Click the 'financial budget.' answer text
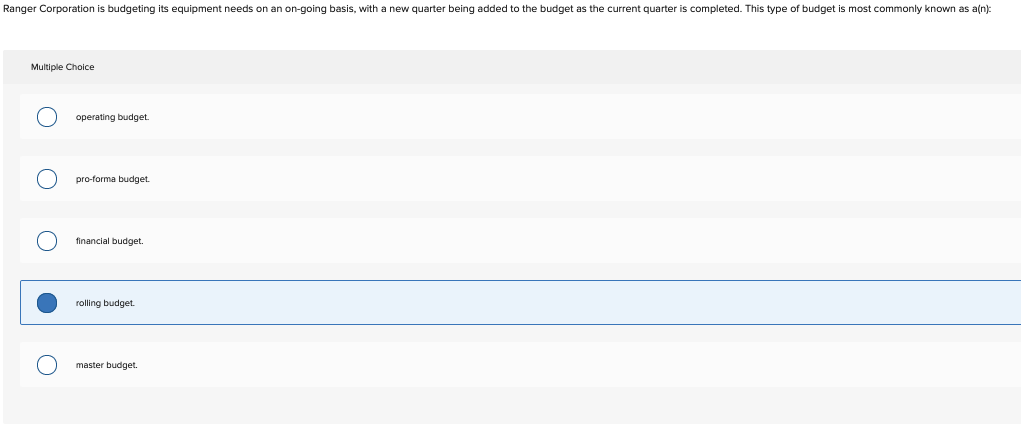Viewport: 1021px width, 428px height. tap(109, 241)
